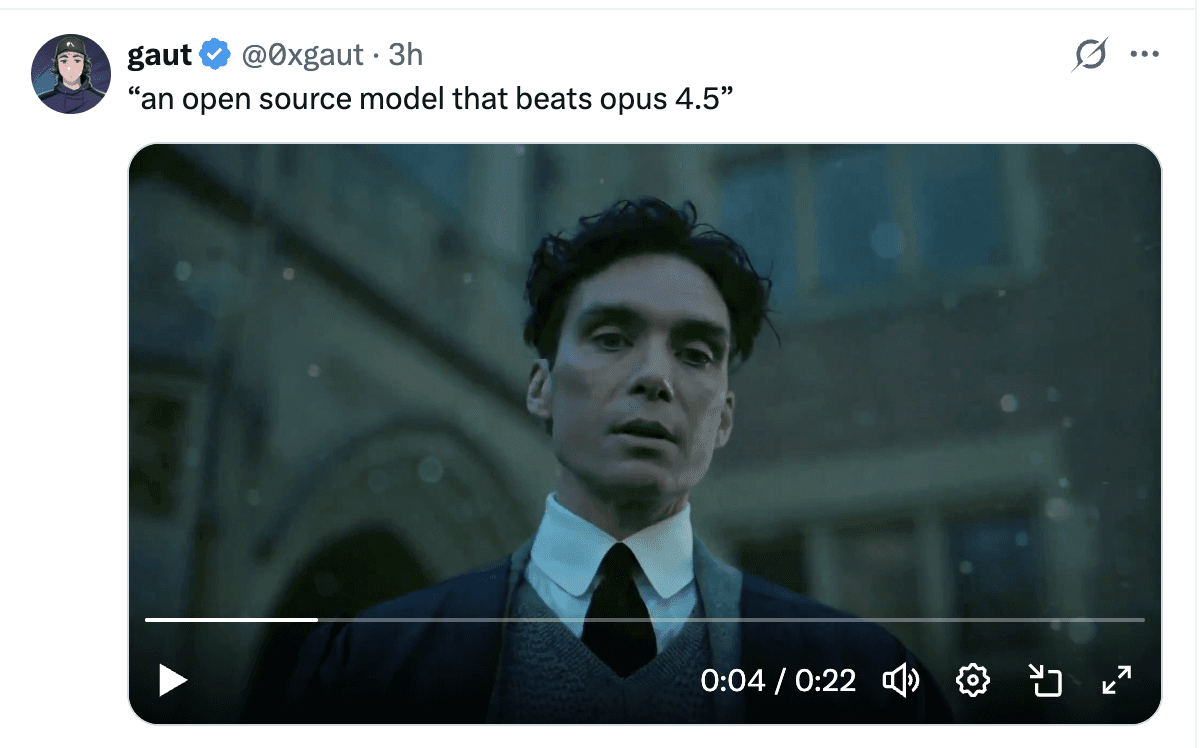
Task: Seek to the middle of the video progress bar
Action: click(645, 620)
